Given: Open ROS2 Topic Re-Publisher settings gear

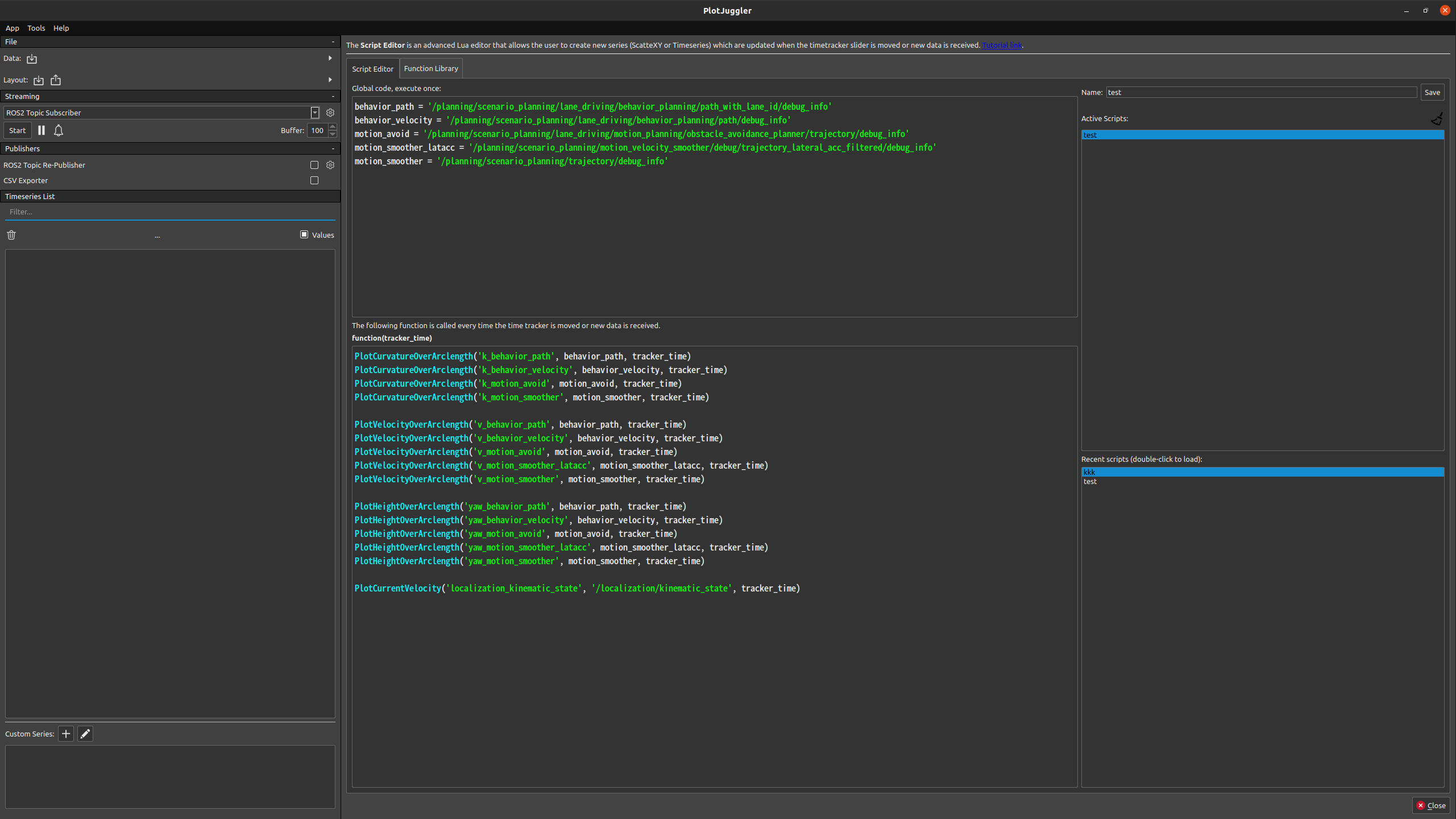Looking at the screenshot, I should coord(330,165).
